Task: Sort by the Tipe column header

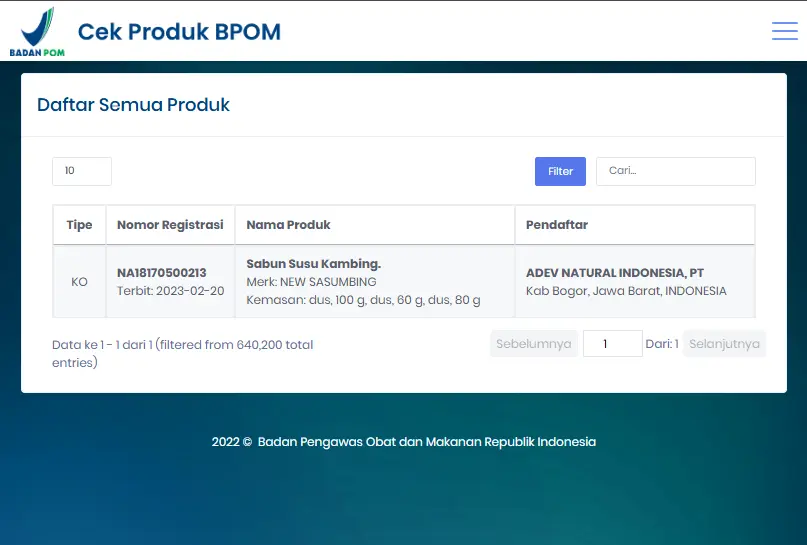Action: [x=79, y=225]
